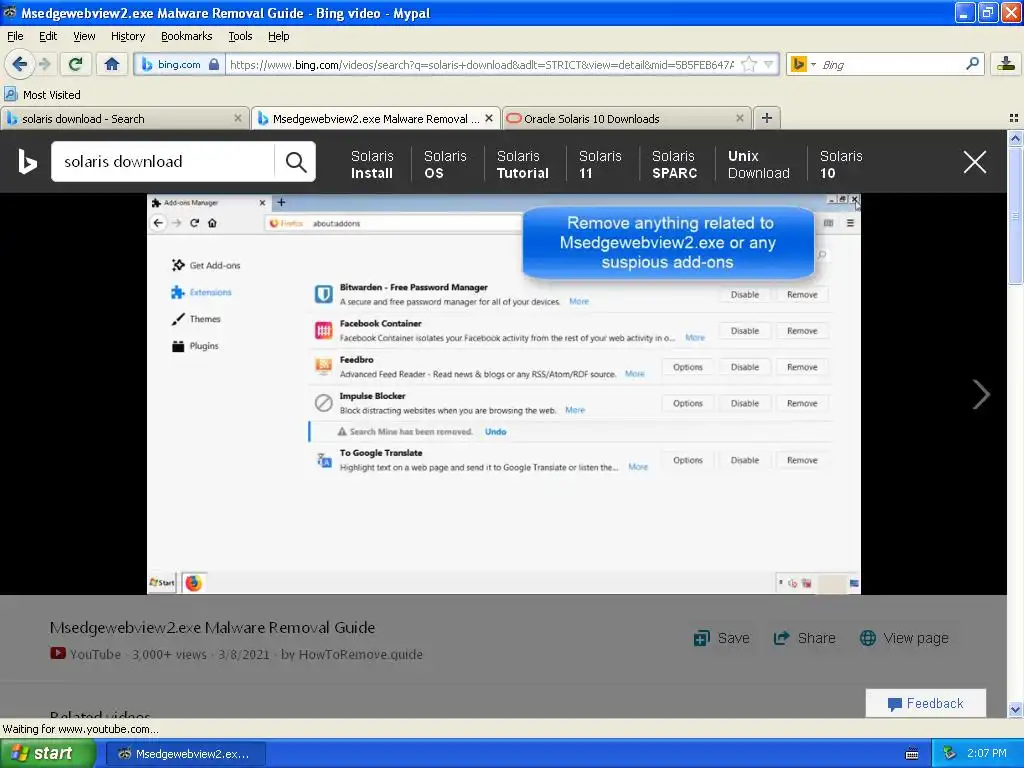Open the browser home page
This screenshot has width=1024, height=768.
pyautogui.click(x=112, y=64)
